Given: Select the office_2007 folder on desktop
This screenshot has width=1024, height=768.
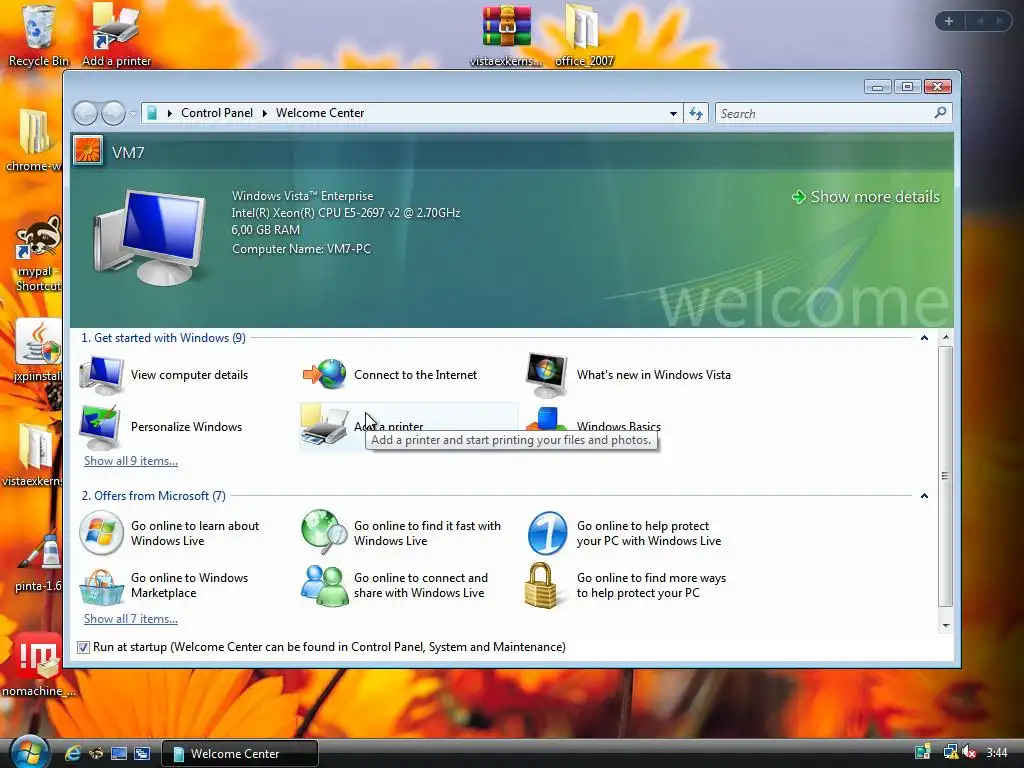Looking at the screenshot, I should (x=583, y=37).
